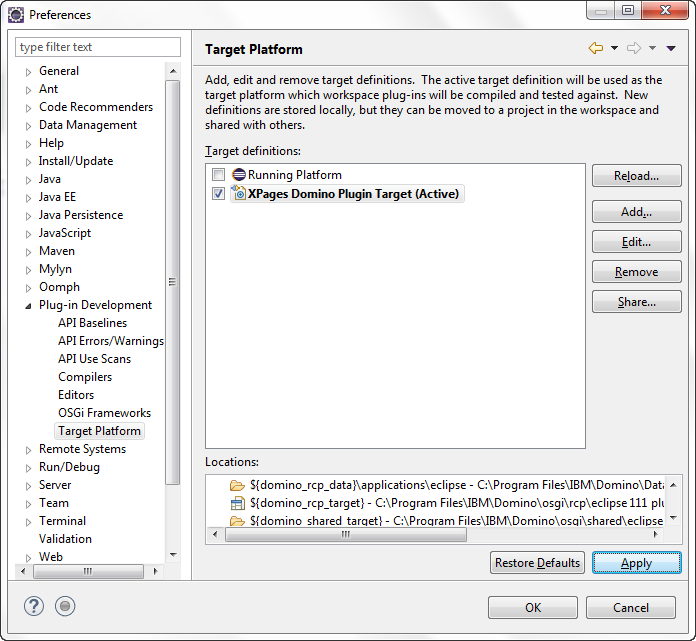Image resolution: width=696 pixels, height=641 pixels.
Task: Select API Use Scans page
Action: (x=95, y=359)
